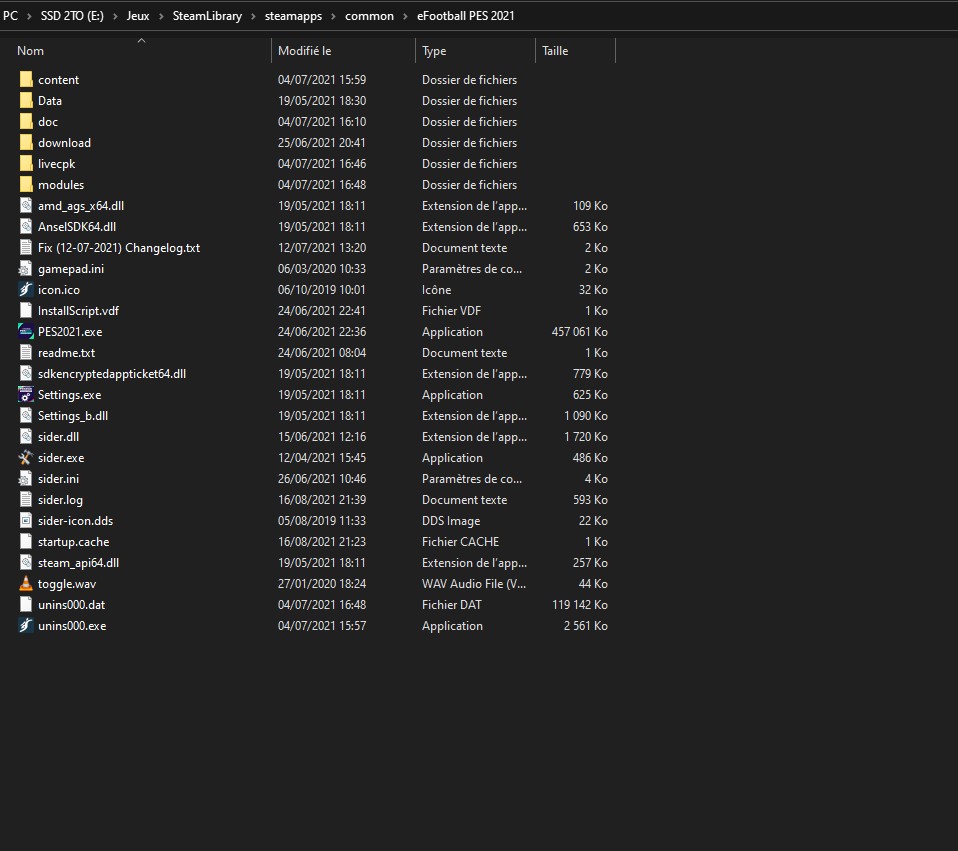Image resolution: width=958 pixels, height=851 pixels.
Task: Navigate to PC in the breadcrumb path
Action: pos(10,16)
